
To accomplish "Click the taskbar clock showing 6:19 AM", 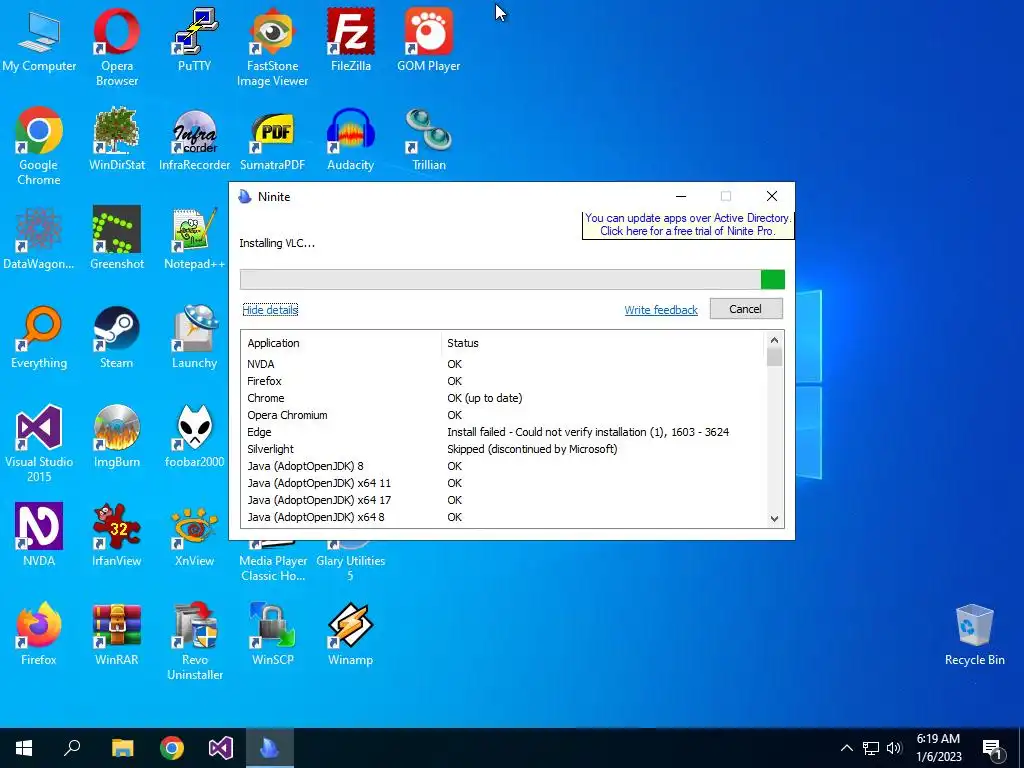I will (x=939, y=748).
